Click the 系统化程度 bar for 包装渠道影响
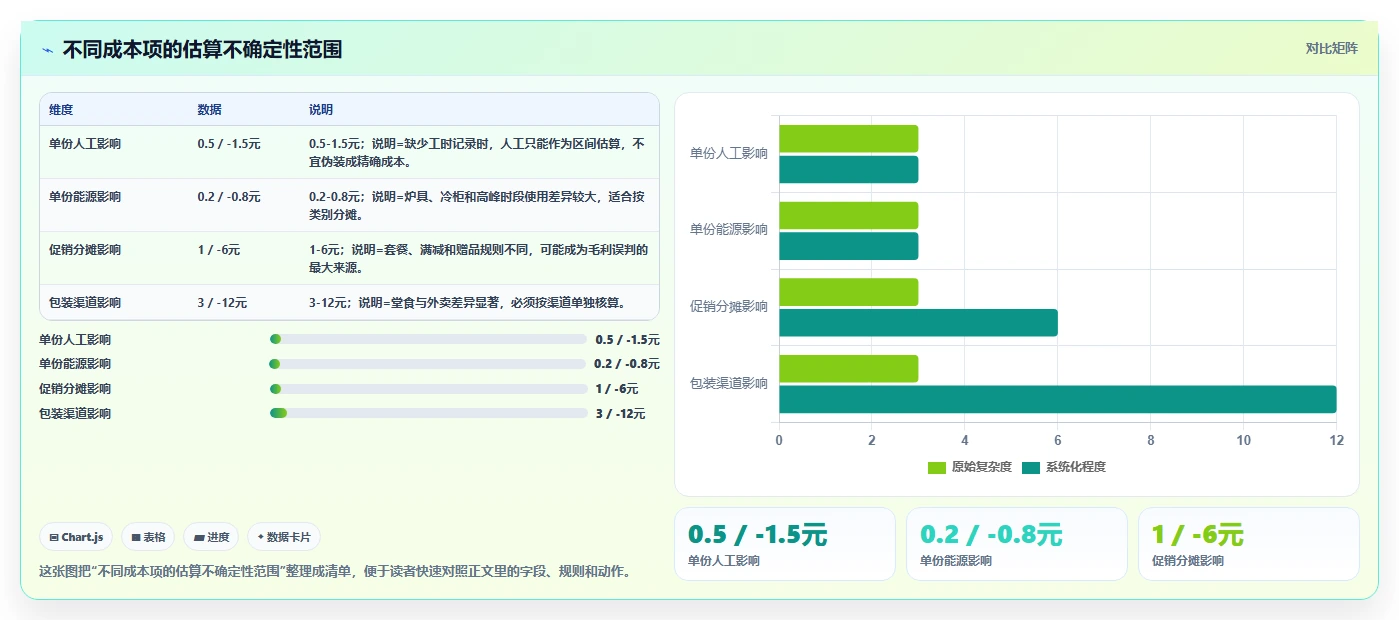The image size is (1399, 620). 1058,399
